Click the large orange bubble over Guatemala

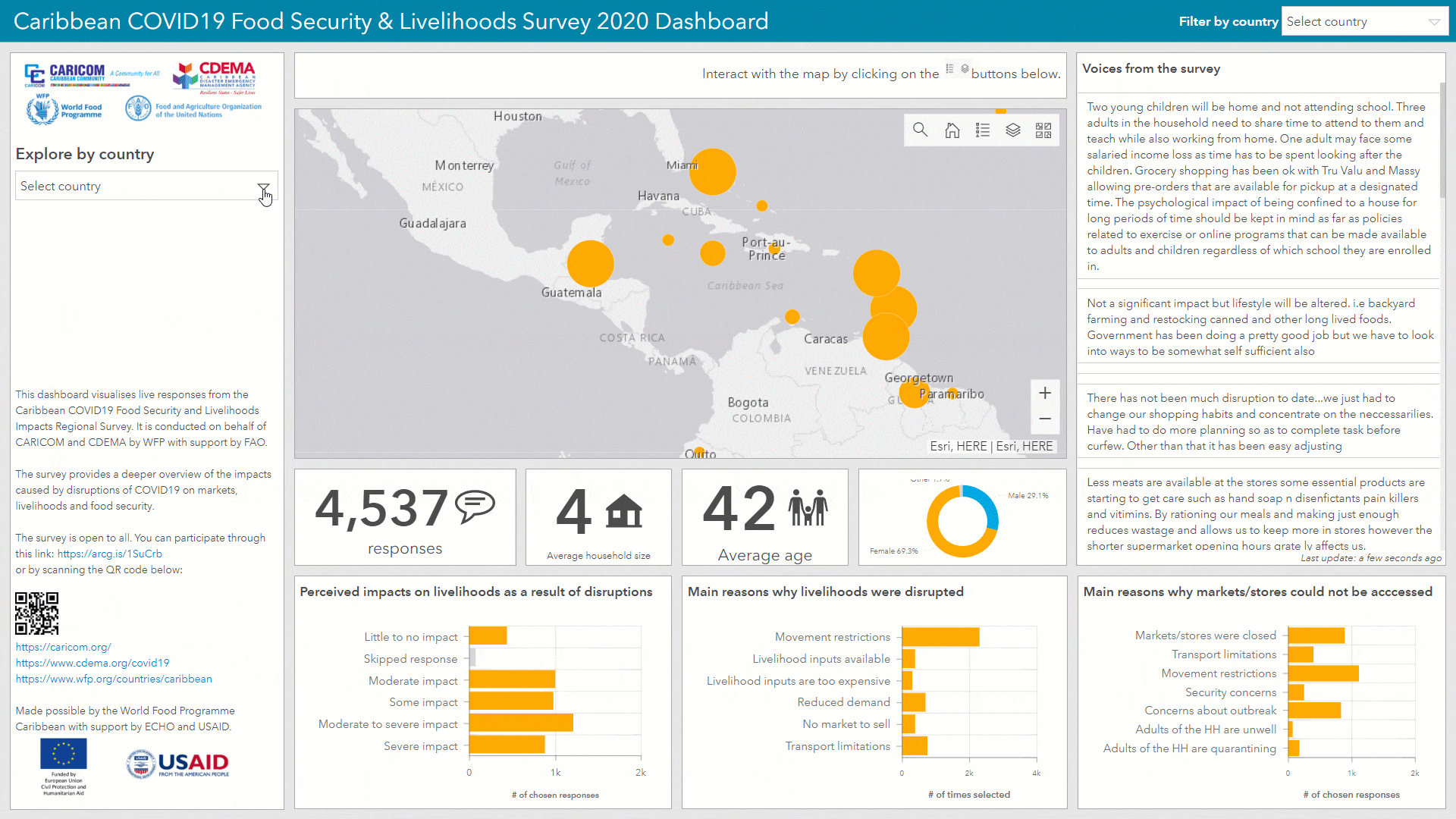coord(590,263)
